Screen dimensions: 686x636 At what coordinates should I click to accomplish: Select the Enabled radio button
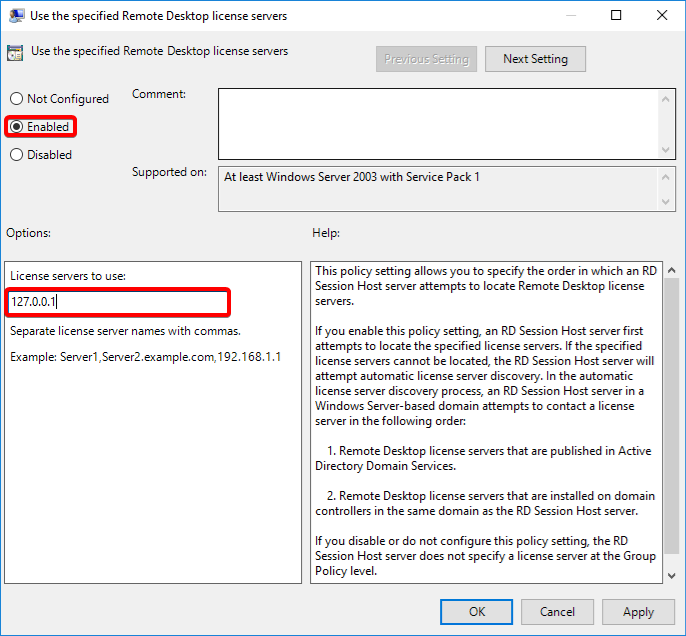[16, 127]
